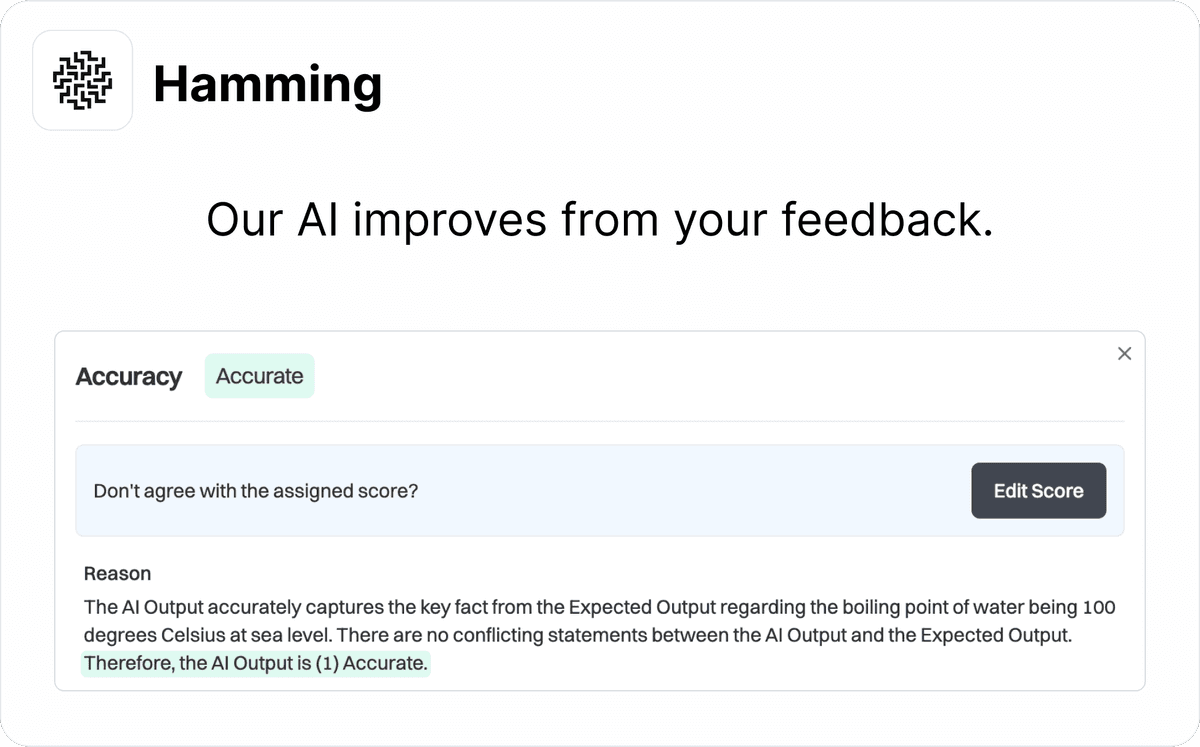Image resolution: width=1200 pixels, height=747 pixels.
Task: Expand the Accuracy card details
Action: coord(128,376)
